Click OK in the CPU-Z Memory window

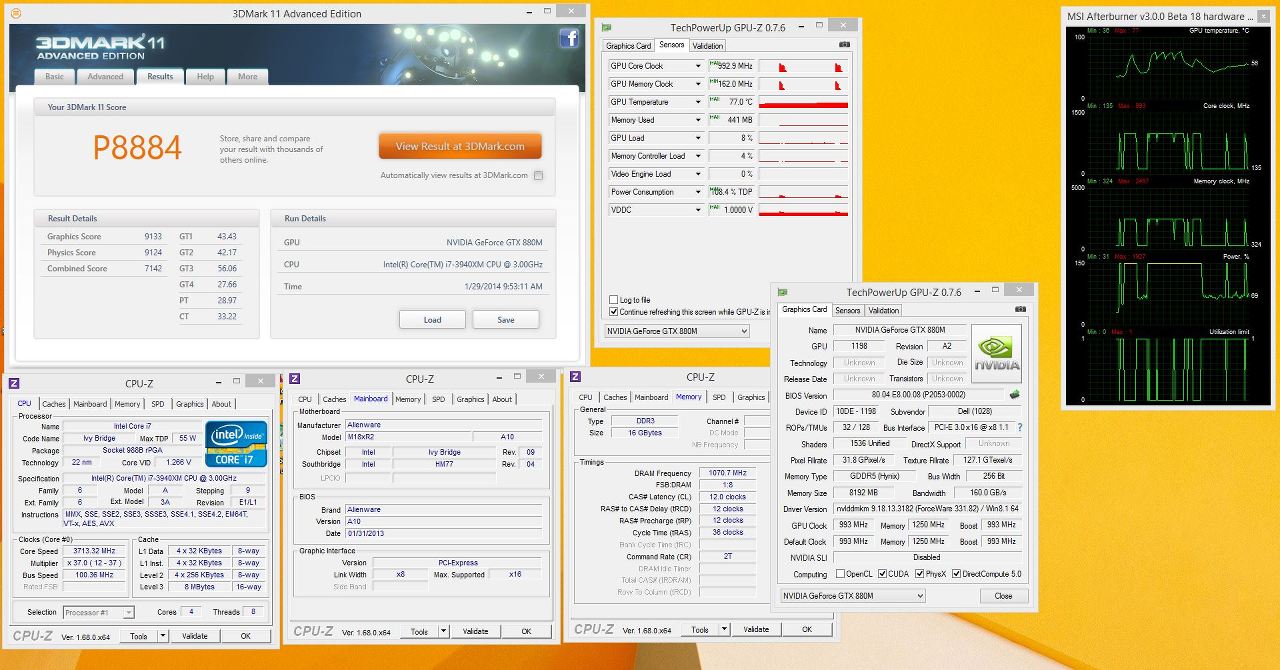pos(807,630)
